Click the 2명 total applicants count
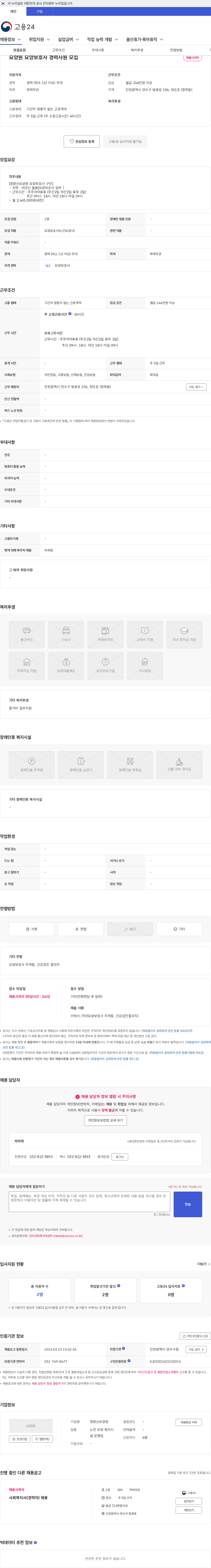Image resolution: width=211 pixels, height=1568 pixels. coord(40,1295)
